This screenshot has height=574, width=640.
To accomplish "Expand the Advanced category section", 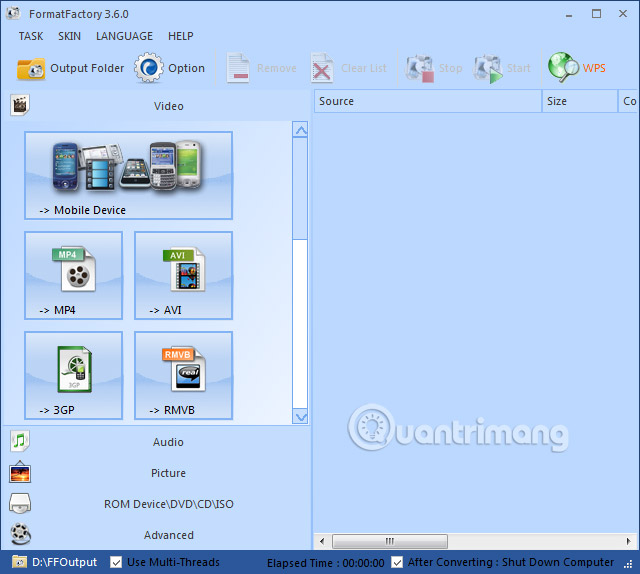I will click(x=168, y=535).
